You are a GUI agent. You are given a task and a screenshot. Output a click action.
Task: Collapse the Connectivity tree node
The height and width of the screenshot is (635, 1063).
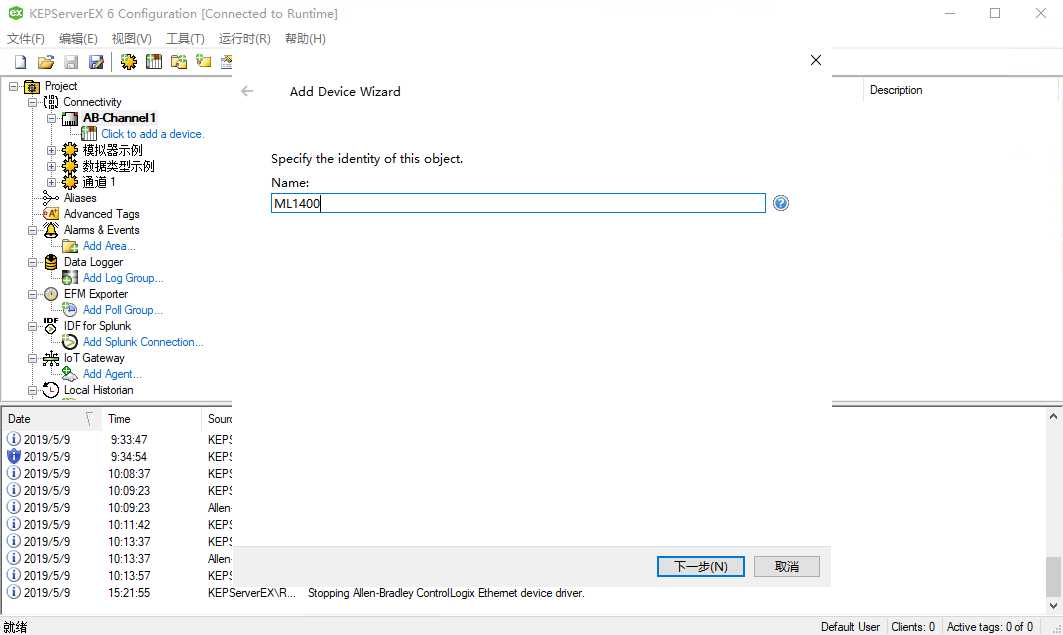pos(32,102)
